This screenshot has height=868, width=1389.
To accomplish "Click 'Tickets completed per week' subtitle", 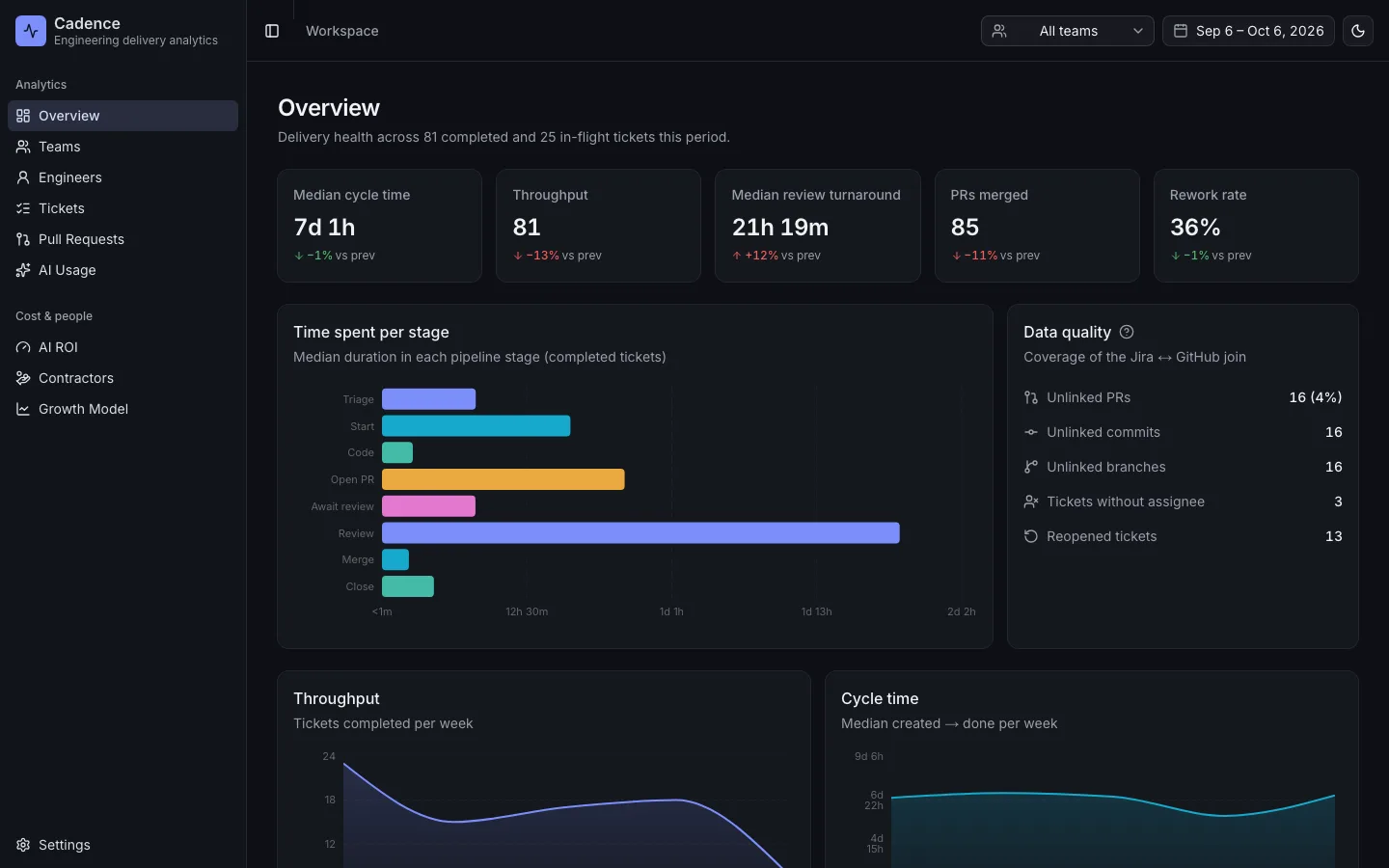I will click(383, 723).
